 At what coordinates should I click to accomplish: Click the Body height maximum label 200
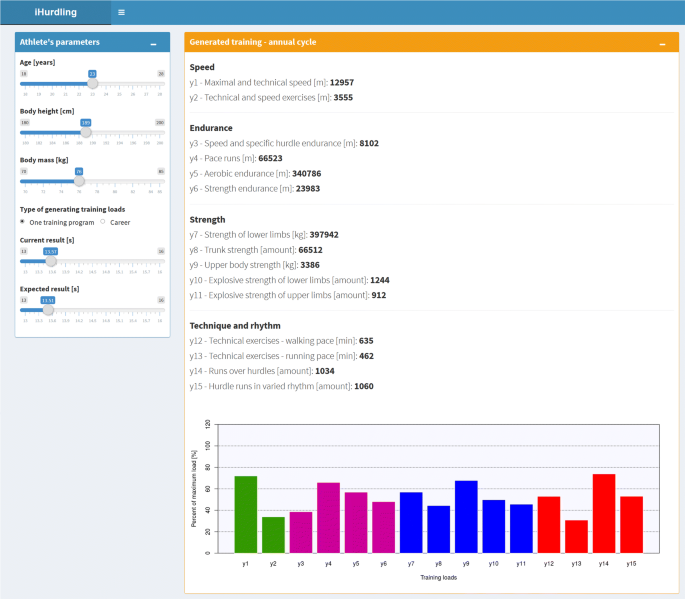[160, 122]
